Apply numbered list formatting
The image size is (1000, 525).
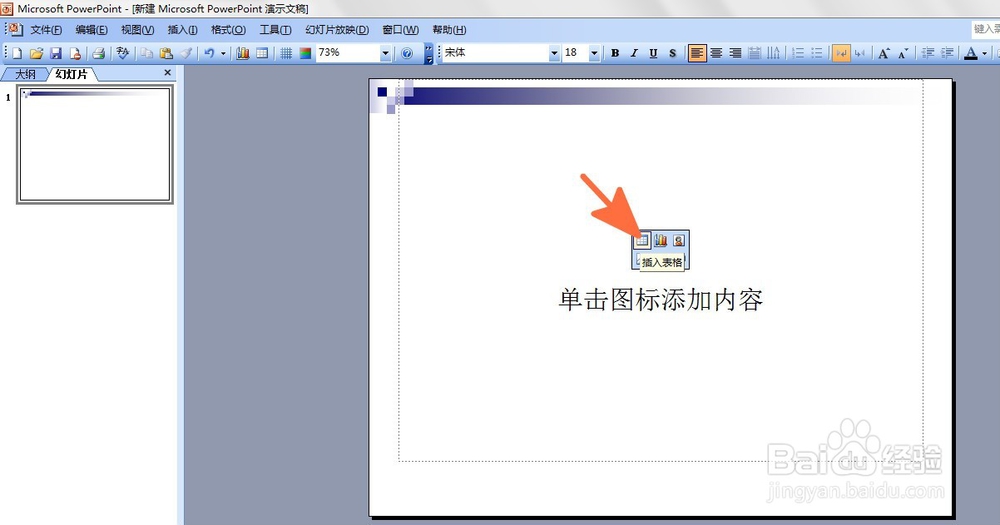pyautogui.click(x=798, y=53)
